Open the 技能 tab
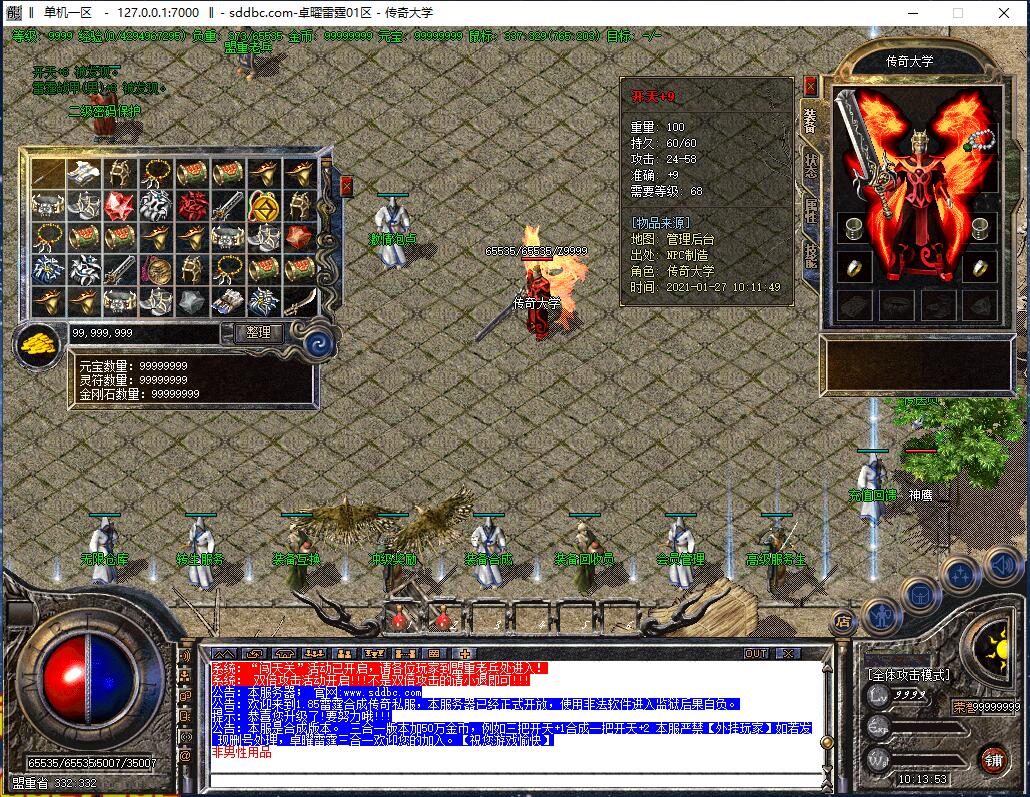Image resolution: width=1030 pixels, height=797 pixels. click(810, 255)
